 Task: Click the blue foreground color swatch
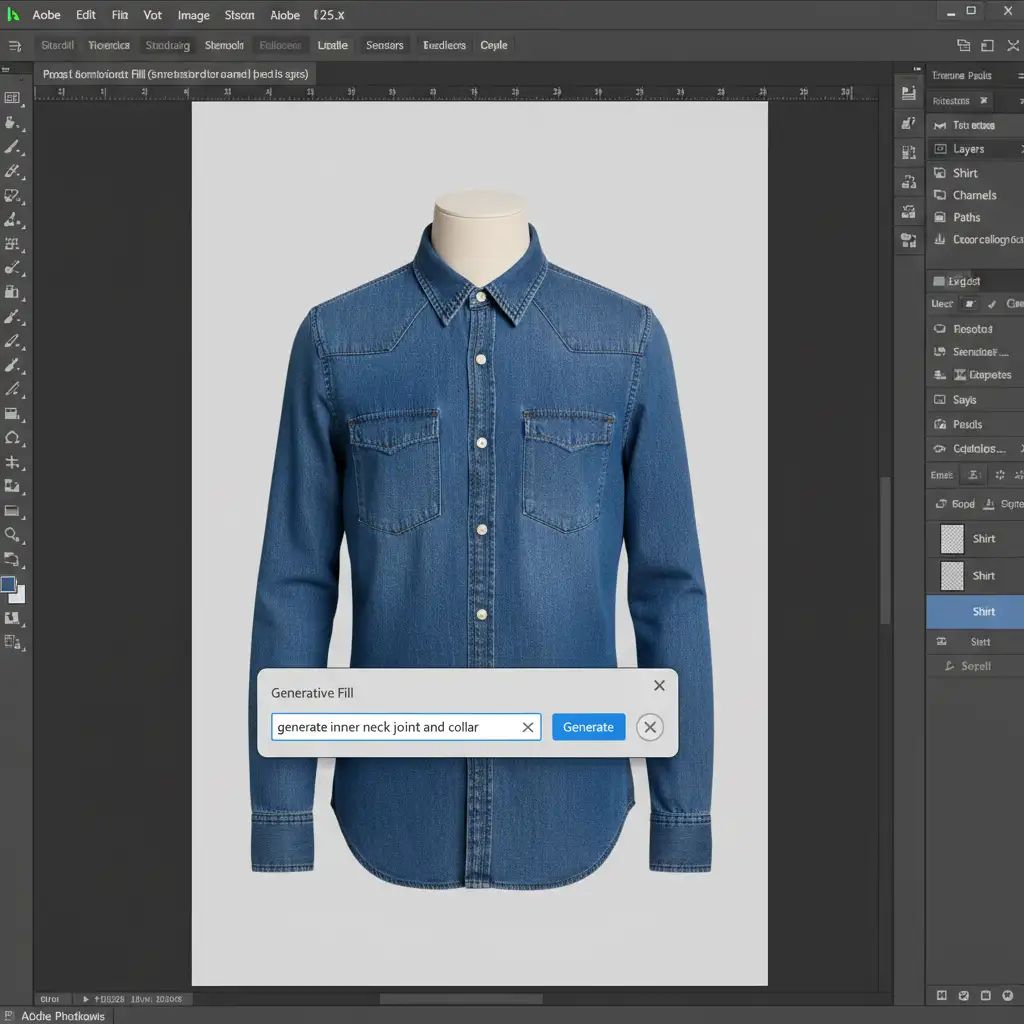(9, 585)
